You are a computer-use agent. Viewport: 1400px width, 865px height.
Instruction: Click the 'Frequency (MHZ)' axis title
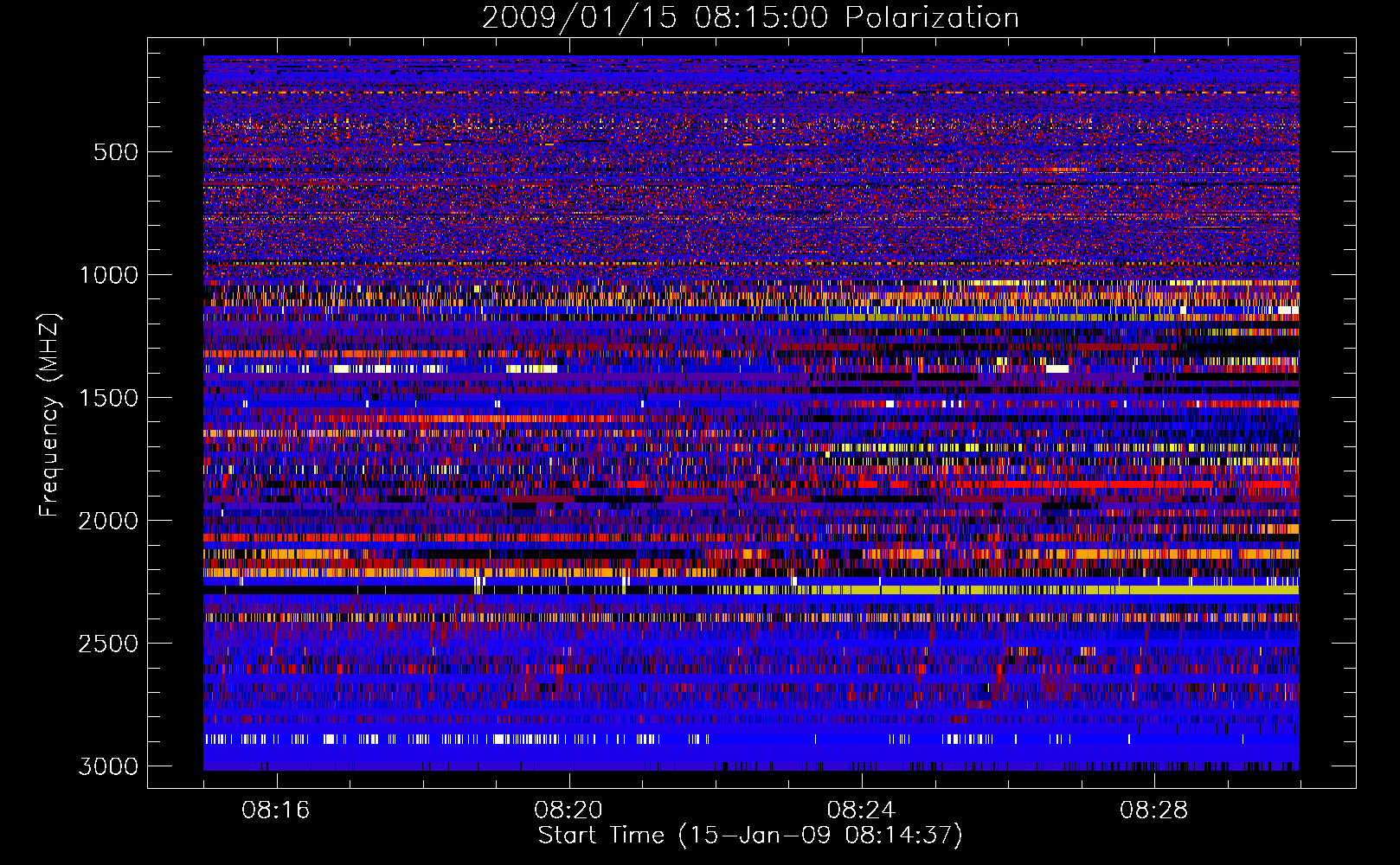click(50, 415)
